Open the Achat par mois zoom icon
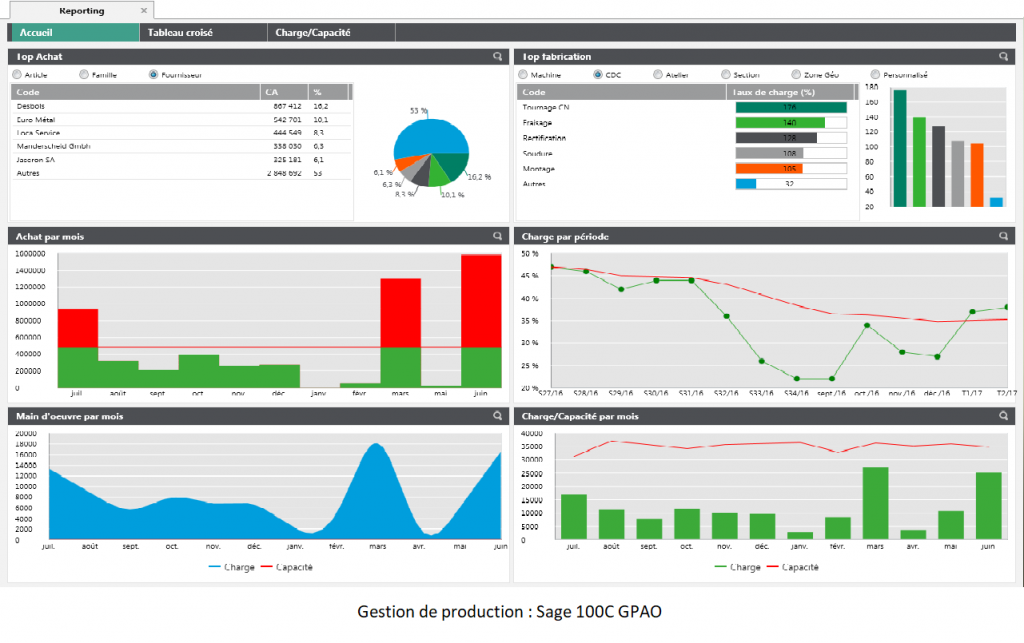This screenshot has width=1024, height=643. 497,236
